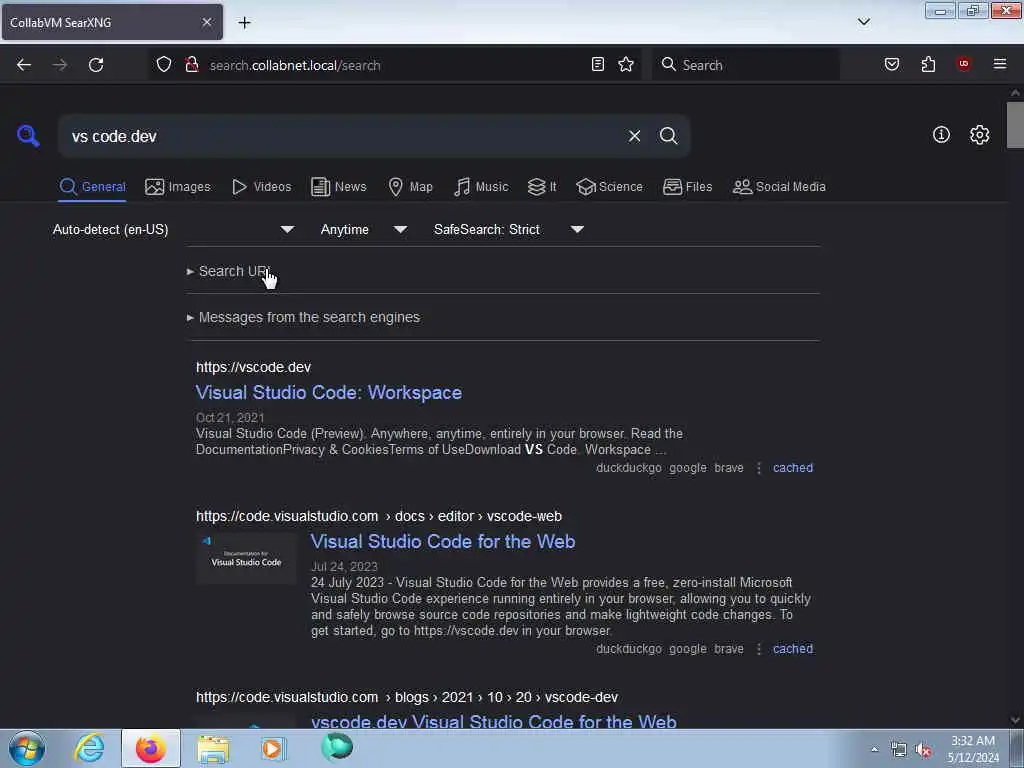Viewport: 1024px width, 768px height.
Task: Switch to the Map category tab
Action: 410,187
